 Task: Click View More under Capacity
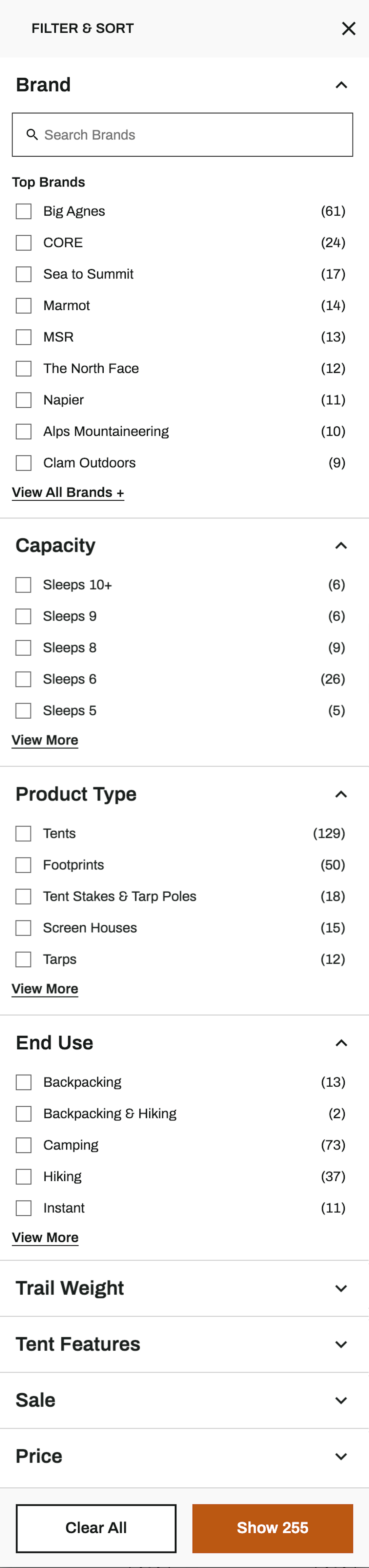click(x=45, y=740)
